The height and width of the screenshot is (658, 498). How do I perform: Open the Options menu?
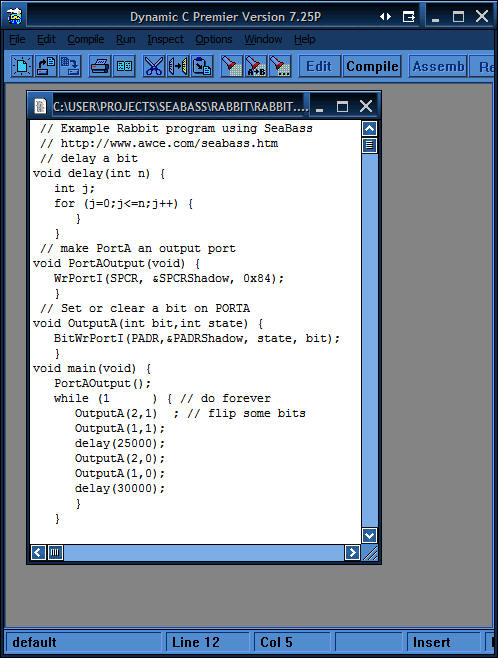pos(214,39)
